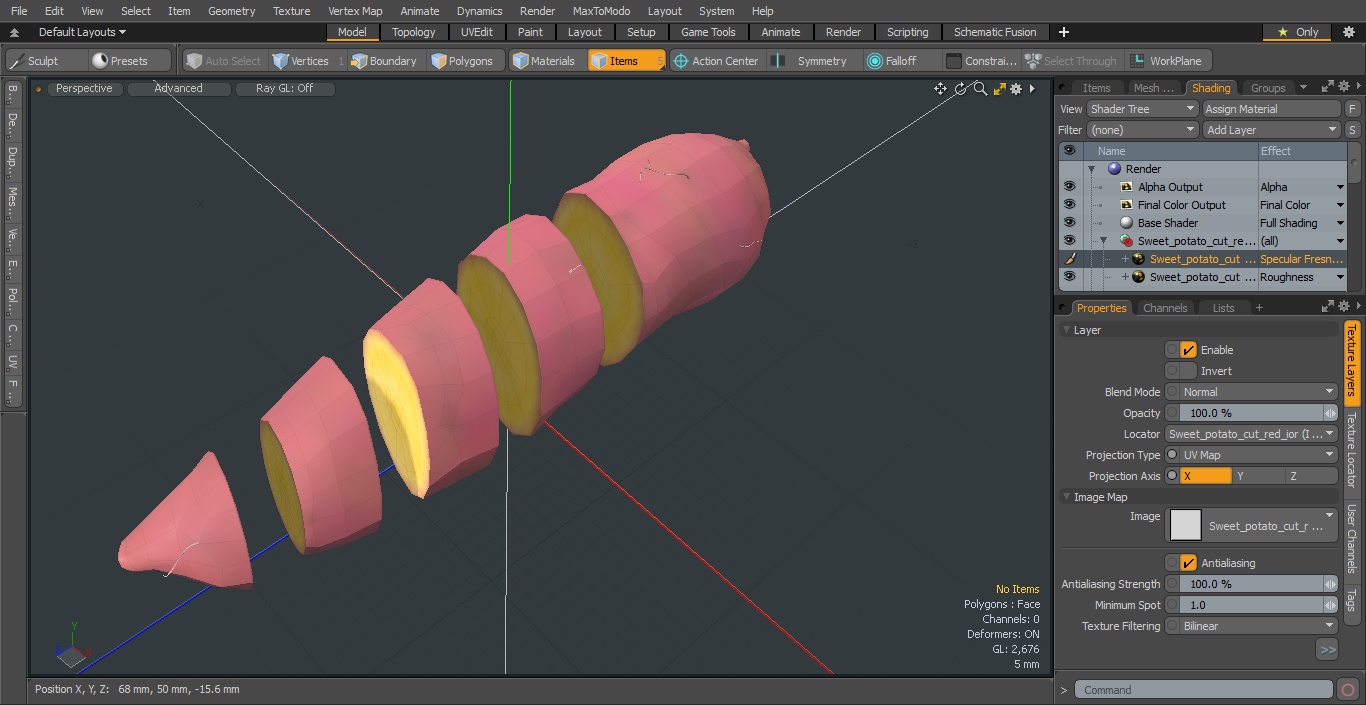The image size is (1366, 705).
Task: Switch to the Topology layout tab
Action: pyautogui.click(x=413, y=32)
